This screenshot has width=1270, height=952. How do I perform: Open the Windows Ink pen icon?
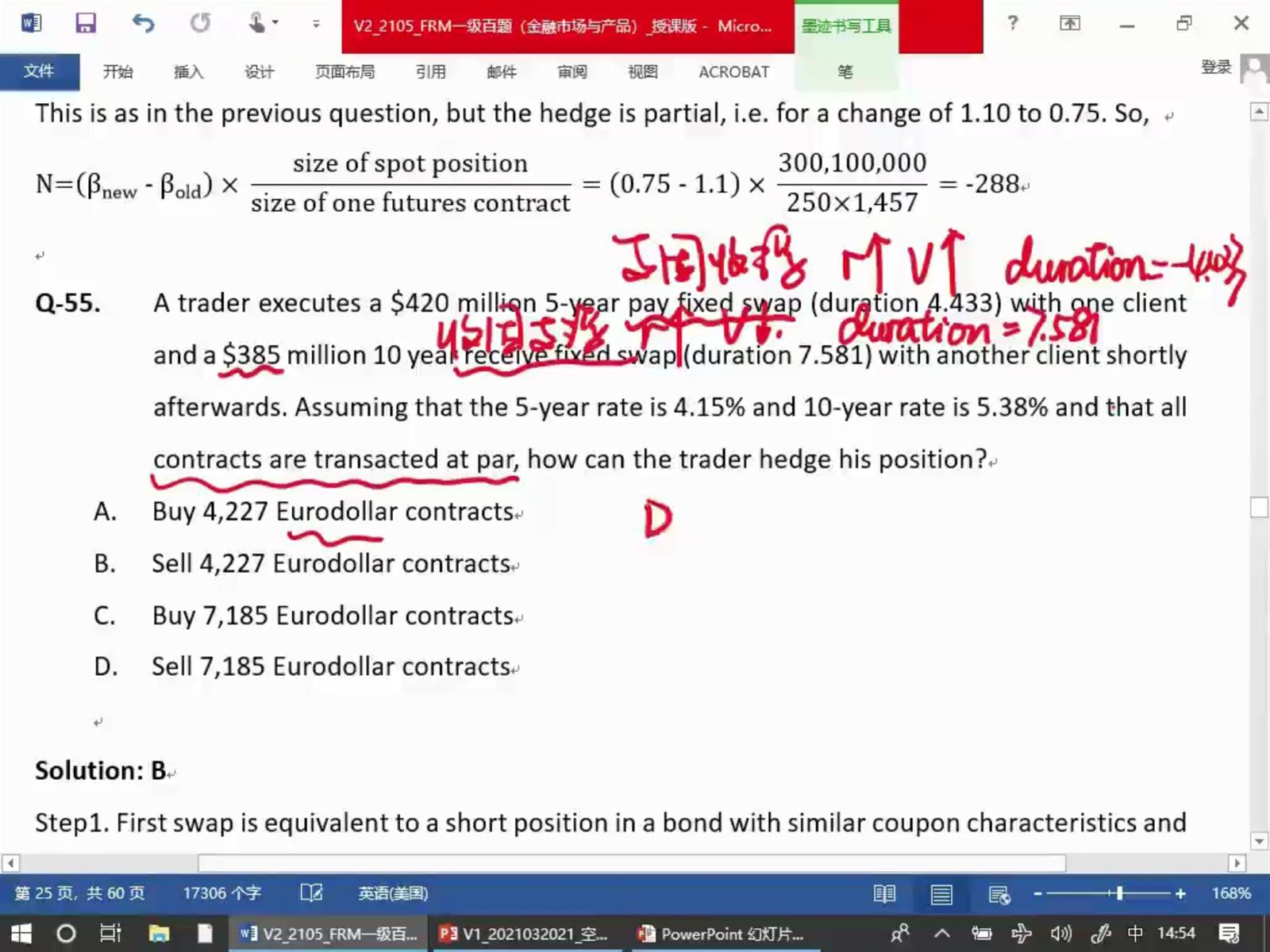(1101, 934)
